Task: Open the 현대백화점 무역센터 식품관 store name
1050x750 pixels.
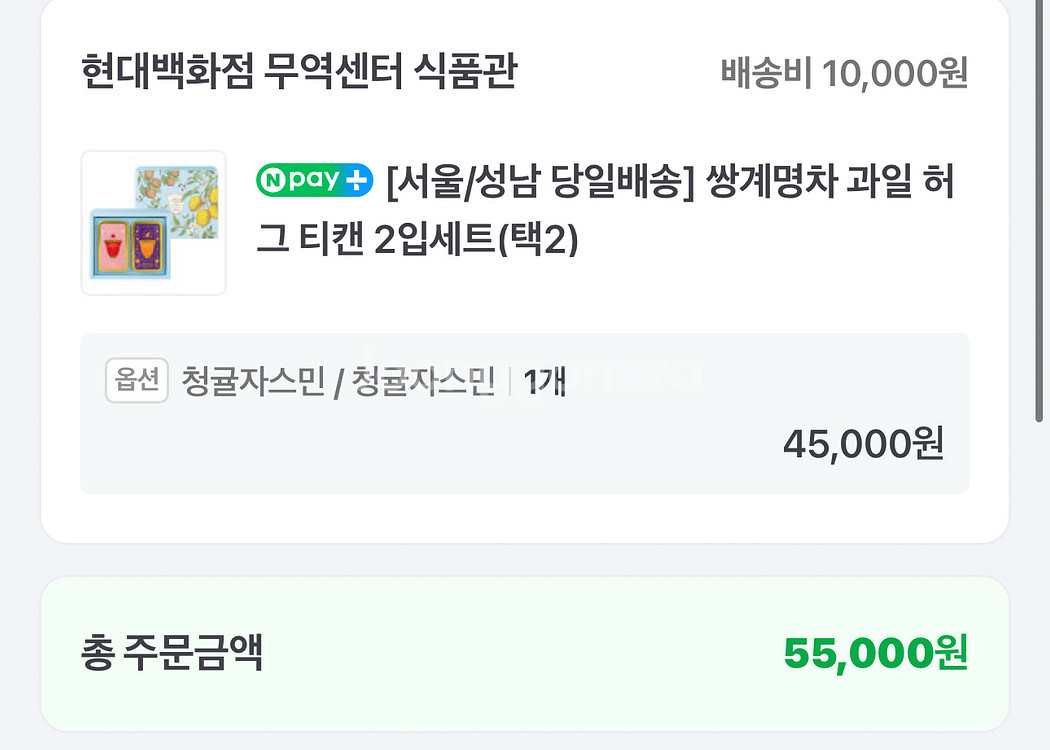Action: click(x=298, y=73)
